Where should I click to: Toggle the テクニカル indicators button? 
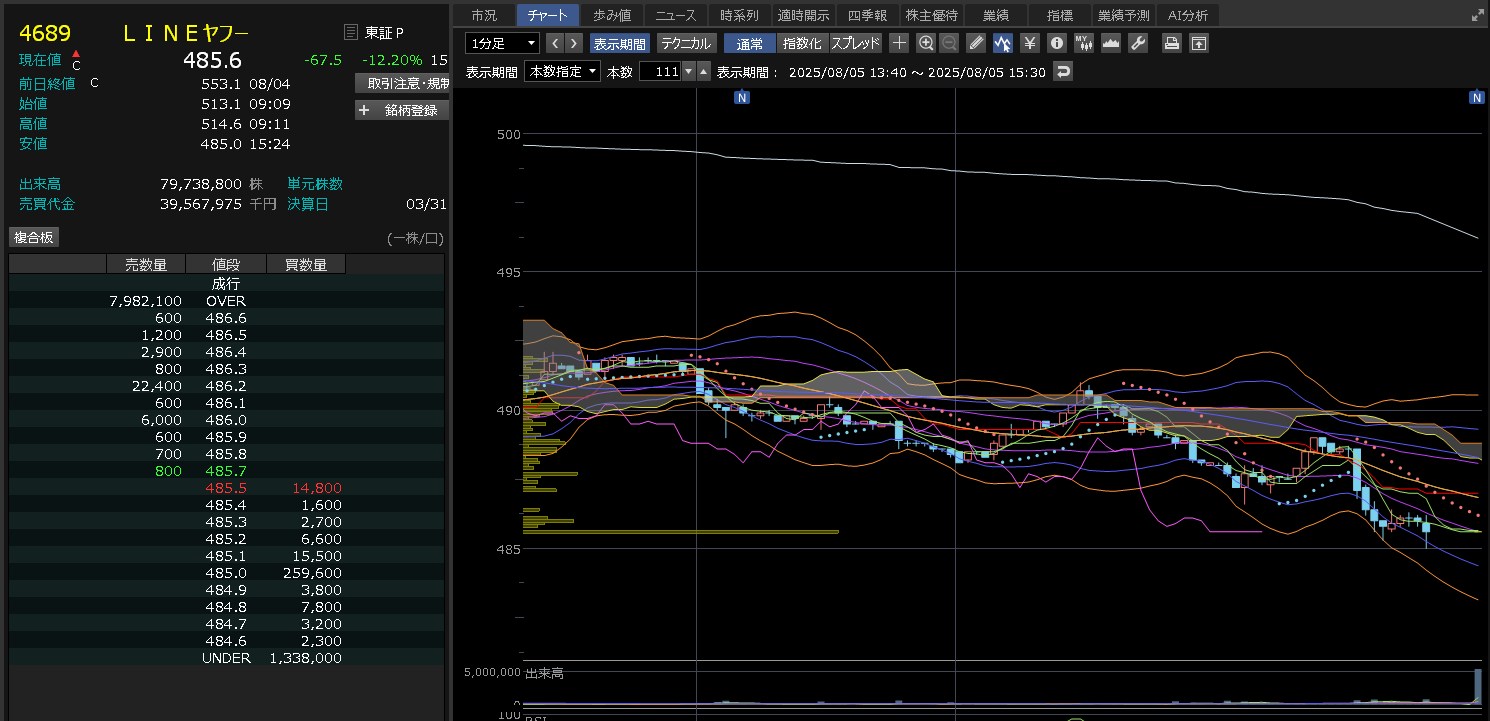coord(686,43)
